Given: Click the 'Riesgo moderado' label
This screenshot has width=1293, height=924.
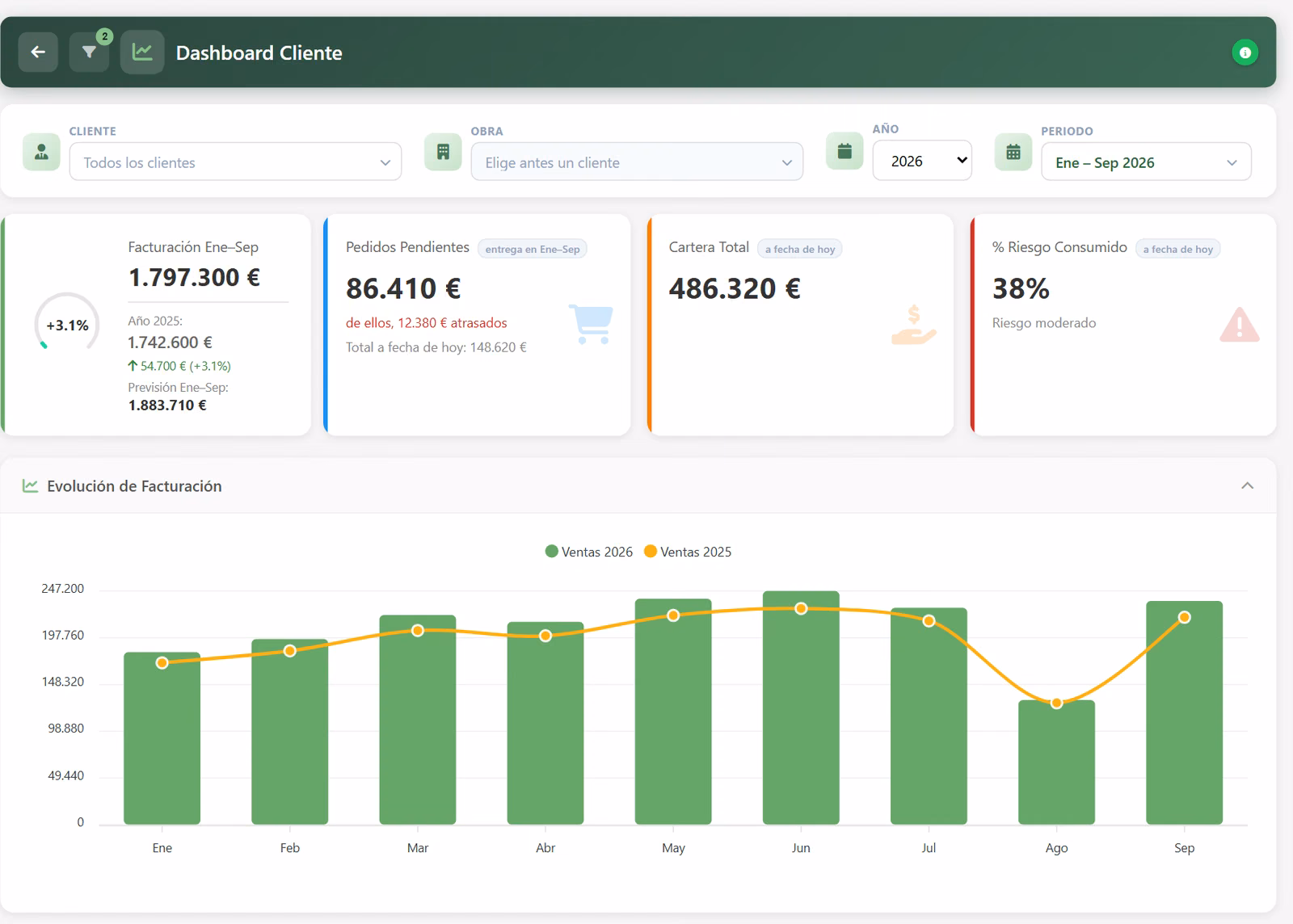Looking at the screenshot, I should coord(1044,323).
